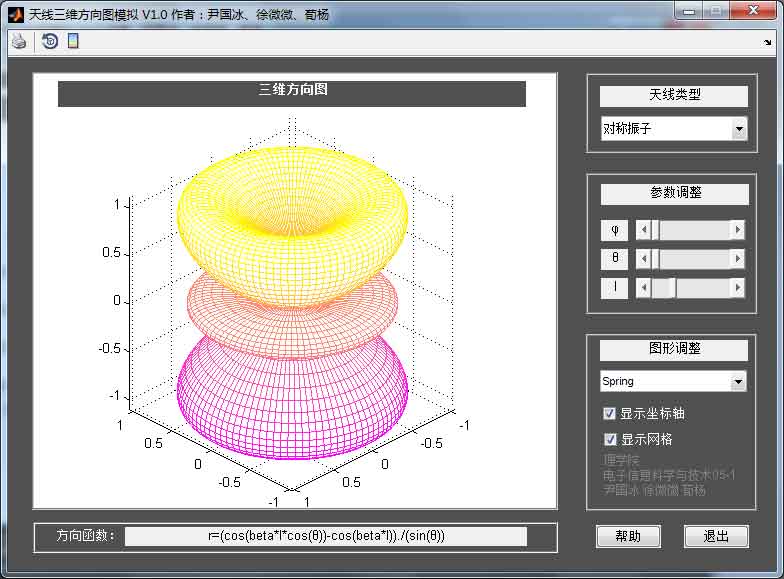Click the θ parameter label

coord(614,259)
